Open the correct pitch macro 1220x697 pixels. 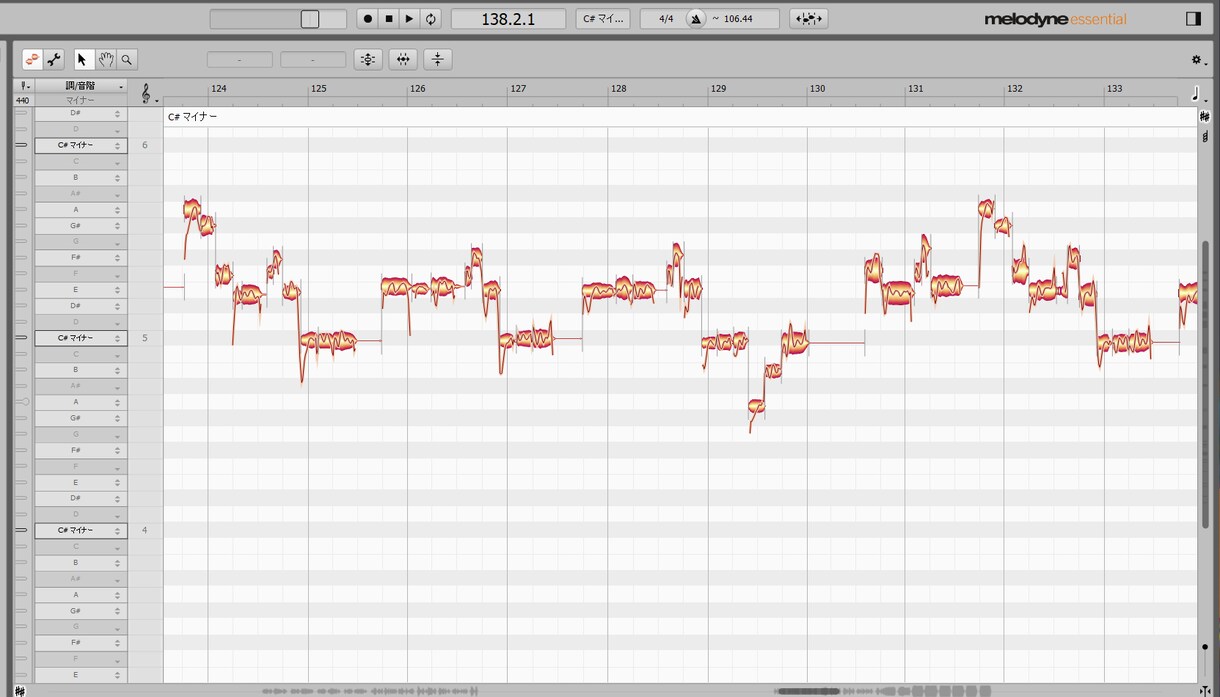click(x=368, y=60)
